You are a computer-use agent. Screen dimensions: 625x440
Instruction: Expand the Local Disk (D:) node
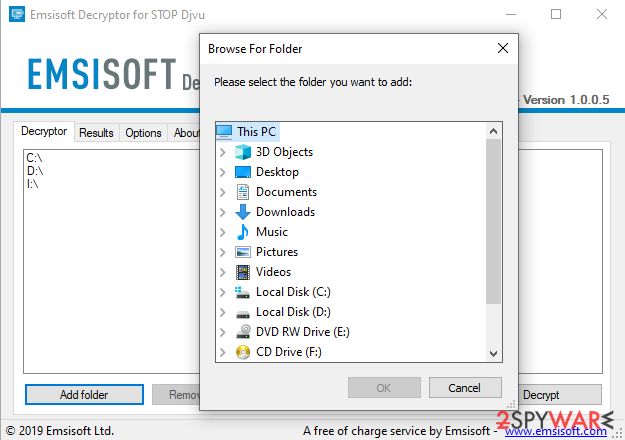[223, 312]
